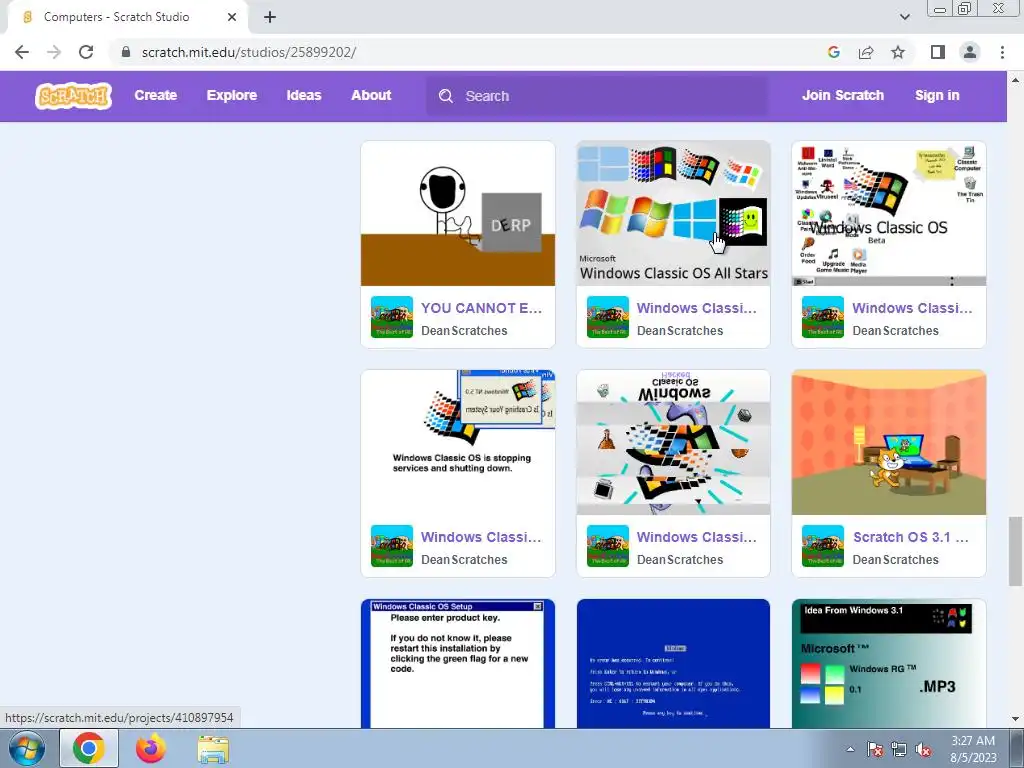Show hidden system tray icons
Screen dimensions: 1024x768
point(850,750)
